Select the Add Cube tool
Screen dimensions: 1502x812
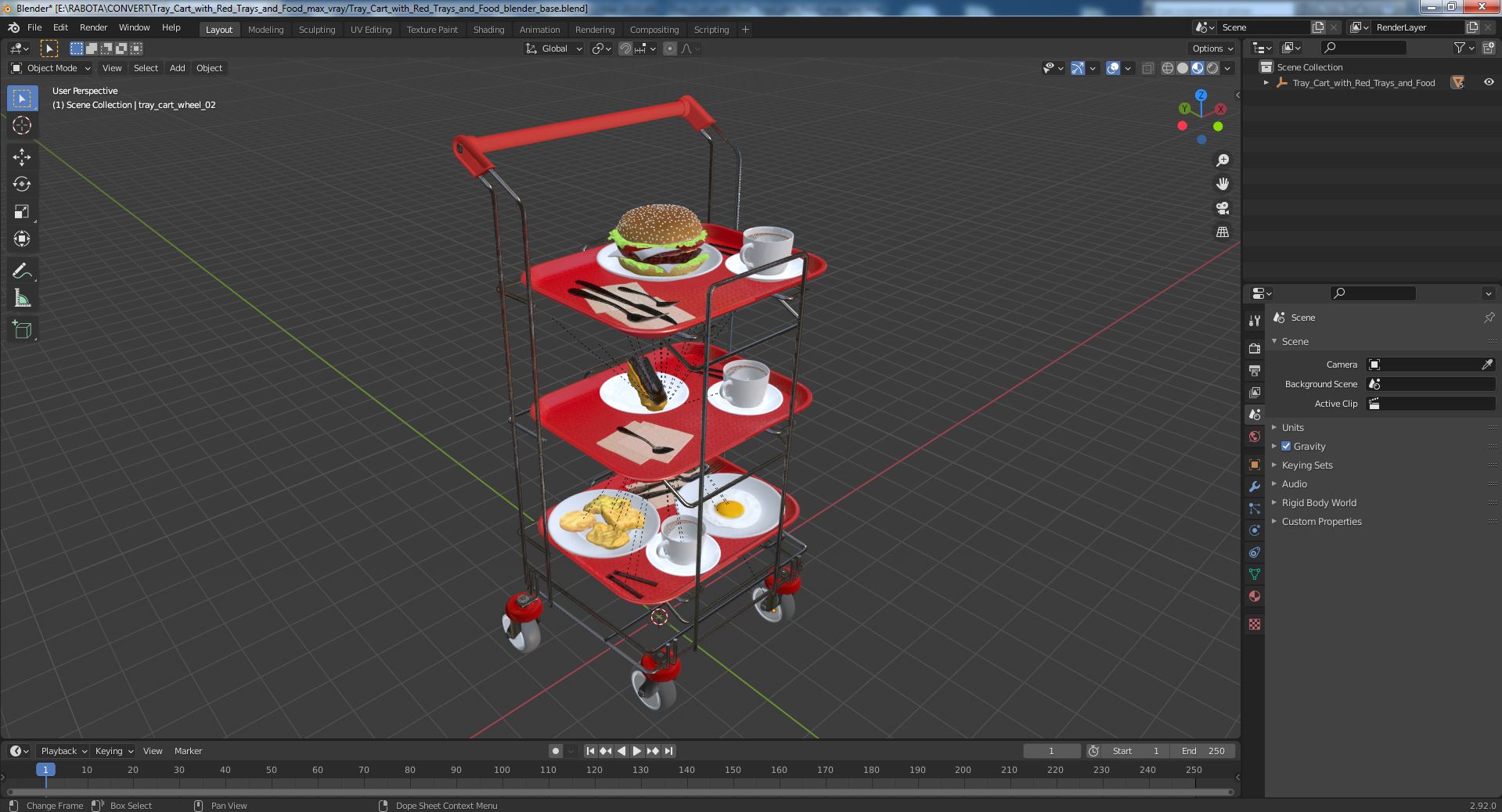(22, 329)
